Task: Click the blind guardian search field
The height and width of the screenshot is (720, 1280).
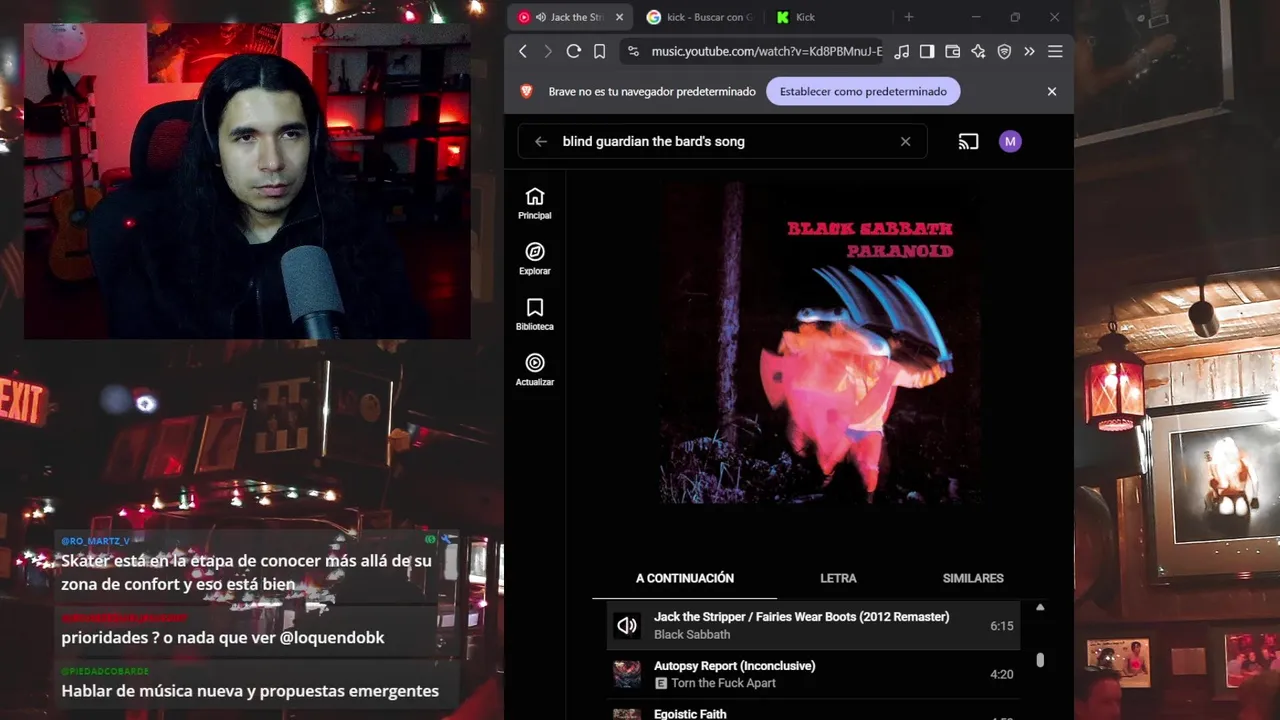Action: click(722, 141)
